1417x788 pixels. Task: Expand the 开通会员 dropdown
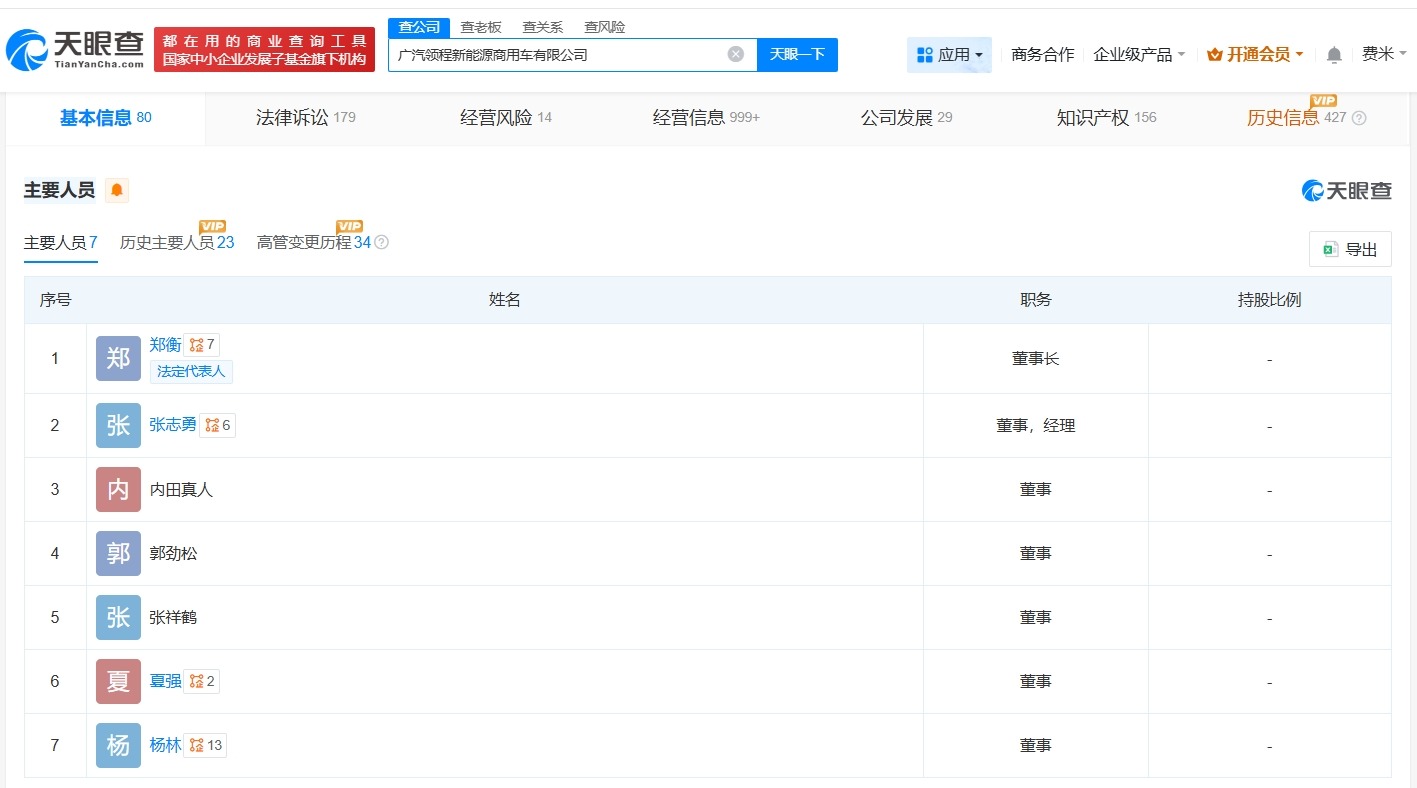[1255, 54]
